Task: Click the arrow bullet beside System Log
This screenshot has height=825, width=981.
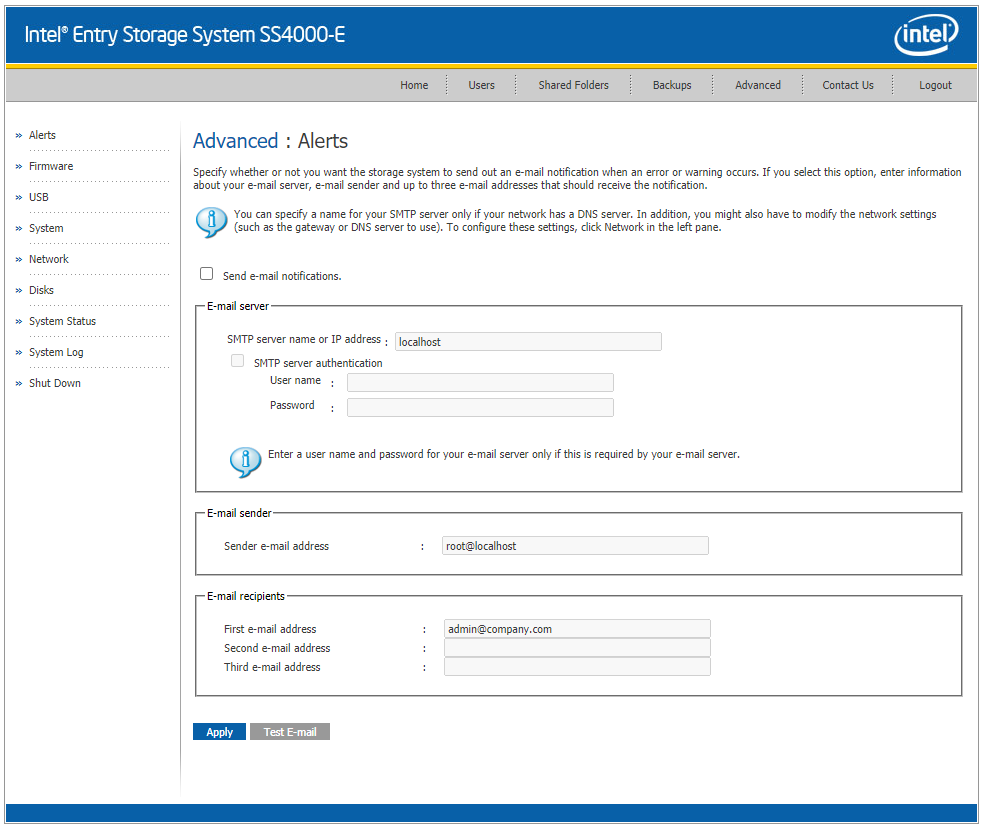Action: tap(19, 353)
